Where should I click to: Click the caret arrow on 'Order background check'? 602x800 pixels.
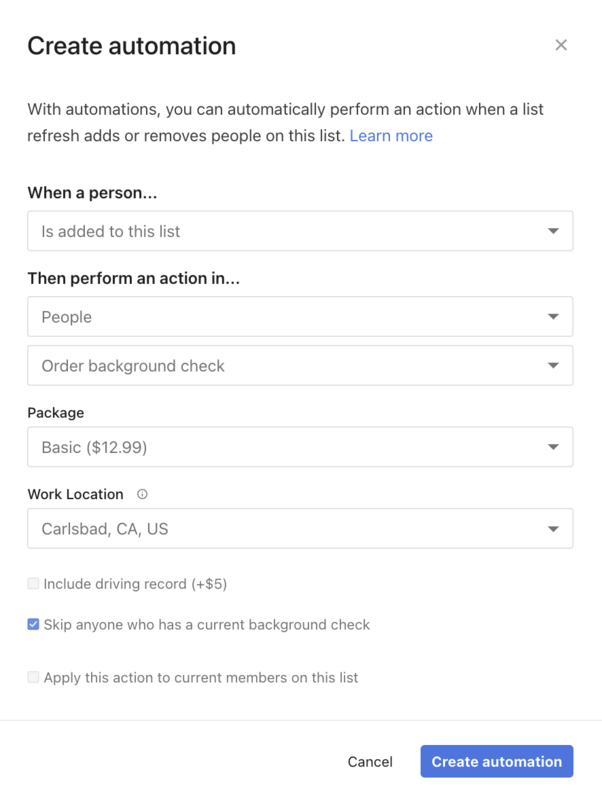point(553,366)
